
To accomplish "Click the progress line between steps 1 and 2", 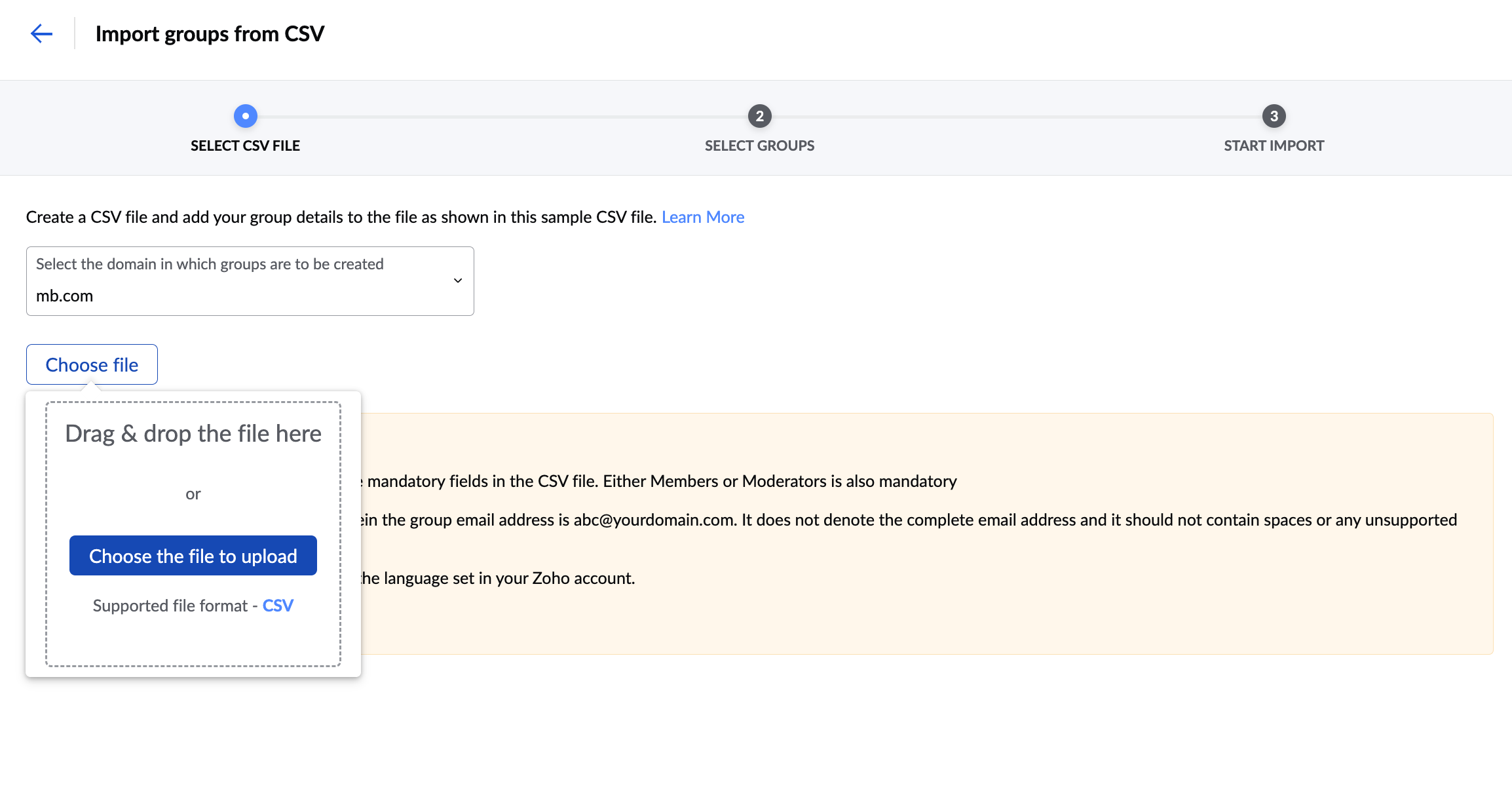I will point(502,117).
